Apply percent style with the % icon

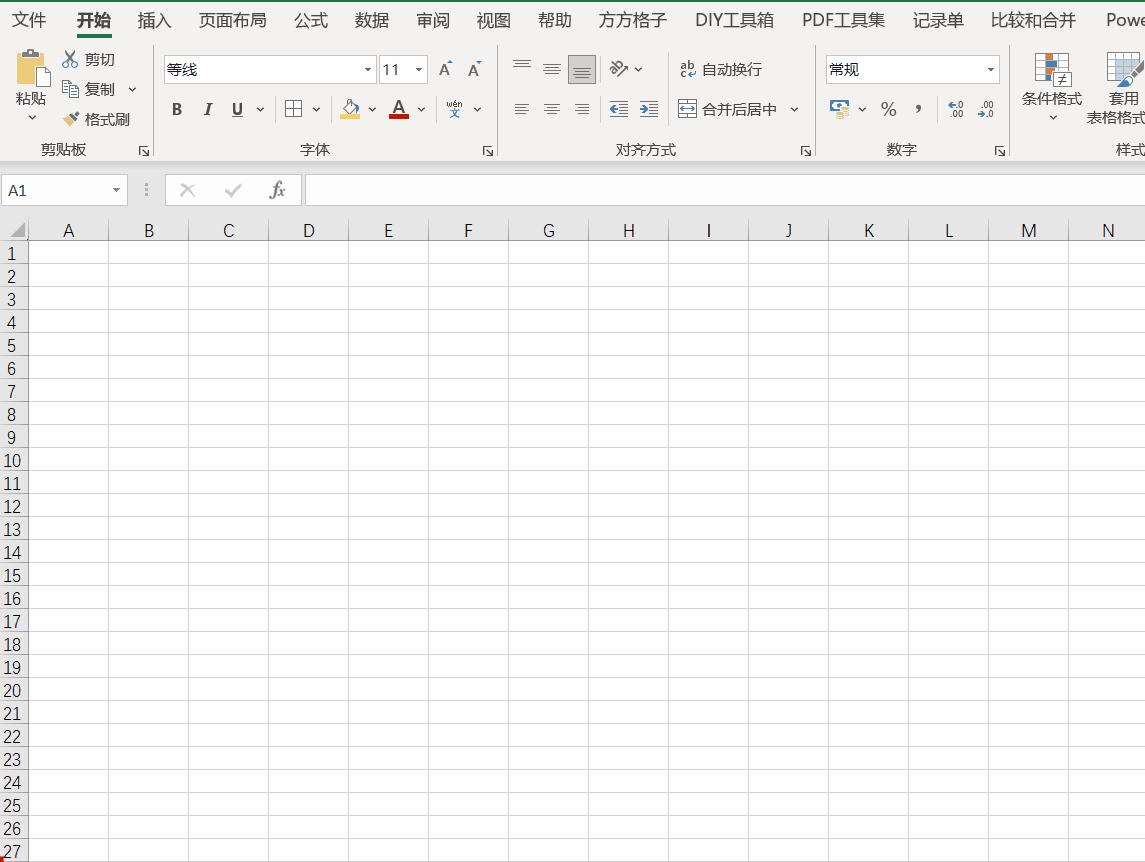[888, 109]
